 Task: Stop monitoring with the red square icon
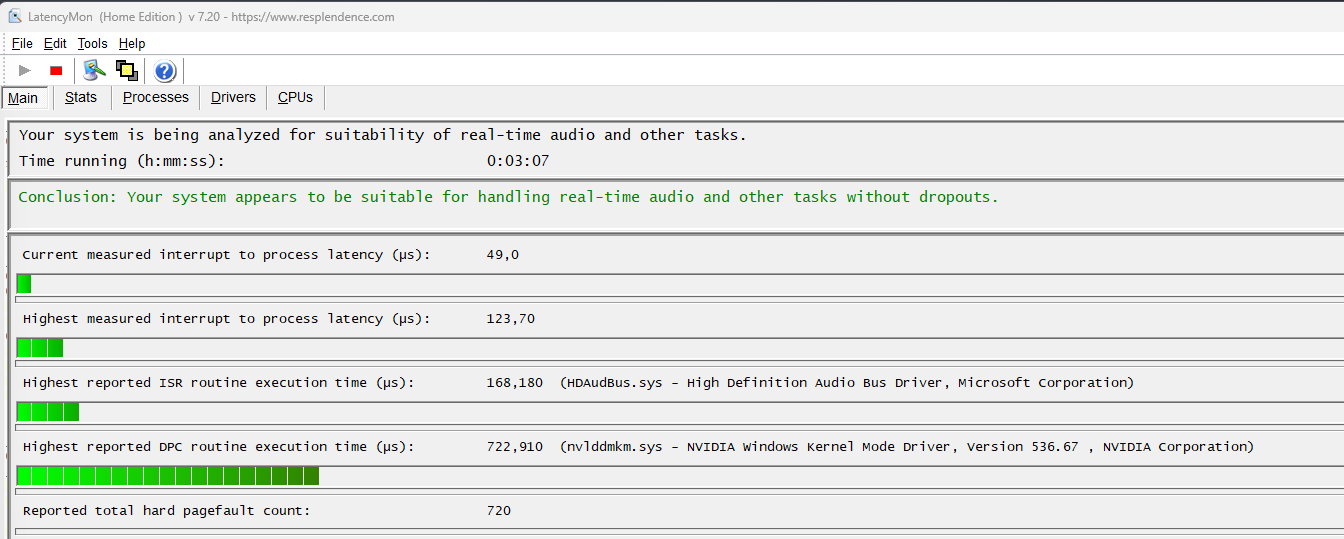coord(56,70)
